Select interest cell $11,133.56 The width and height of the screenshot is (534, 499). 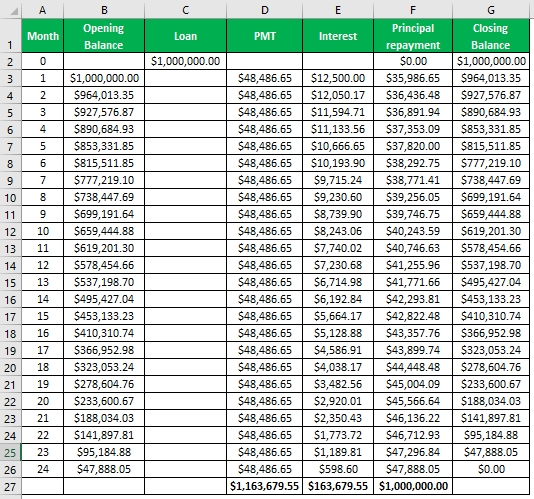tap(338, 129)
